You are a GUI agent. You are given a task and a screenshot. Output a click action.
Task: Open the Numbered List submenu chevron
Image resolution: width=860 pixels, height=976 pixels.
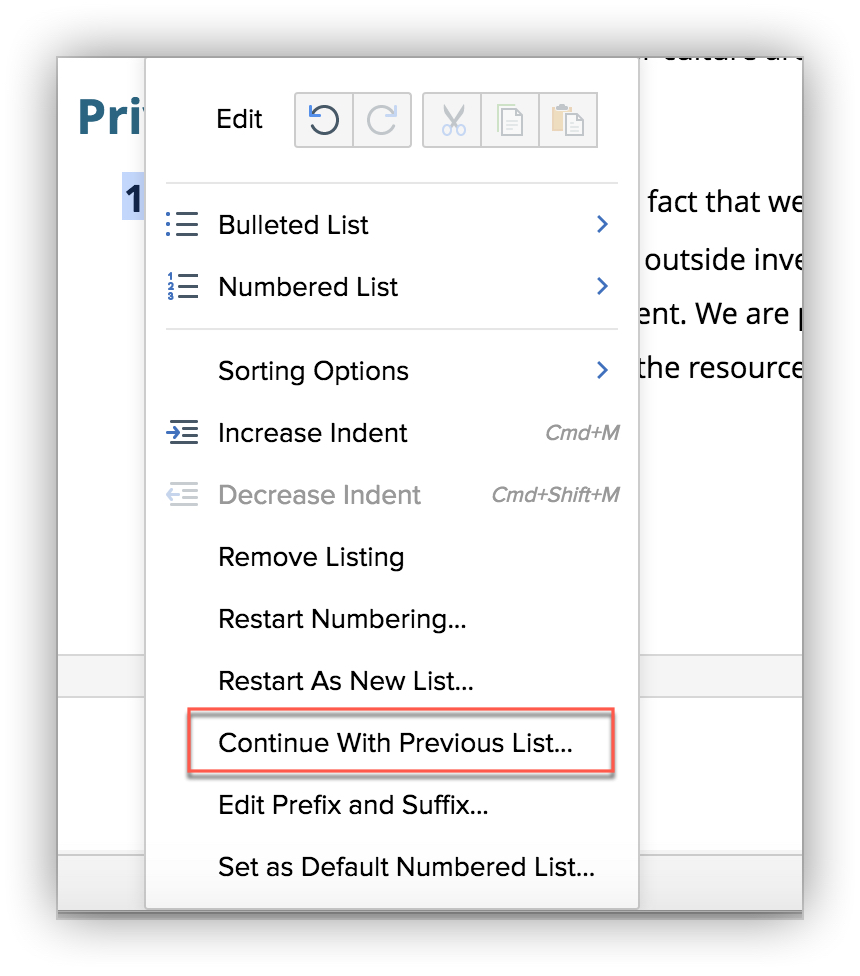(x=601, y=286)
